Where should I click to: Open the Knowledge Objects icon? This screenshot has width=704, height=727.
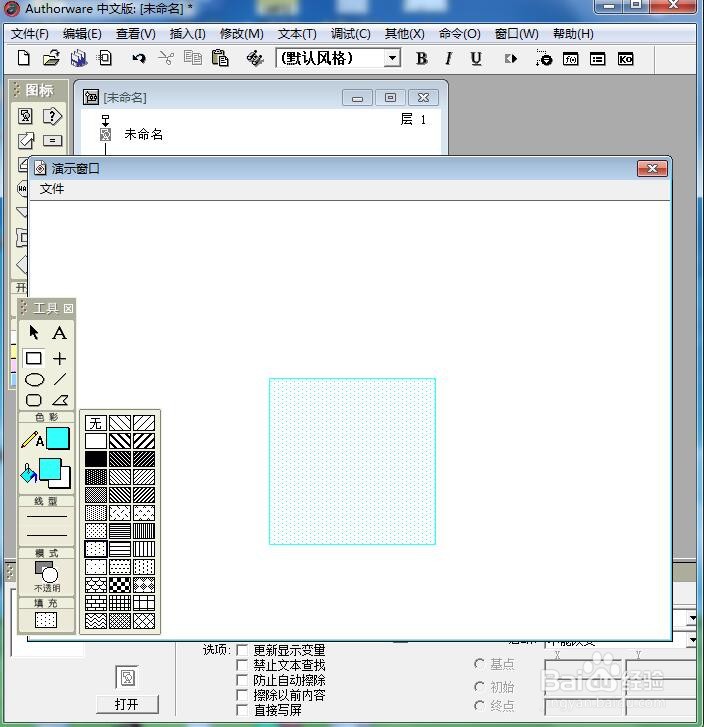tap(625, 59)
